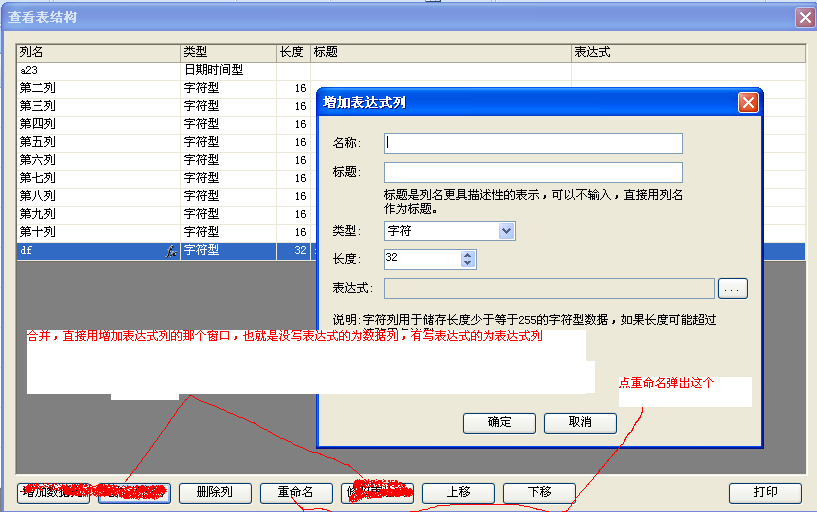Image resolution: width=817 pixels, height=512 pixels.
Task: Click the 取消 button
Action: pos(580,422)
